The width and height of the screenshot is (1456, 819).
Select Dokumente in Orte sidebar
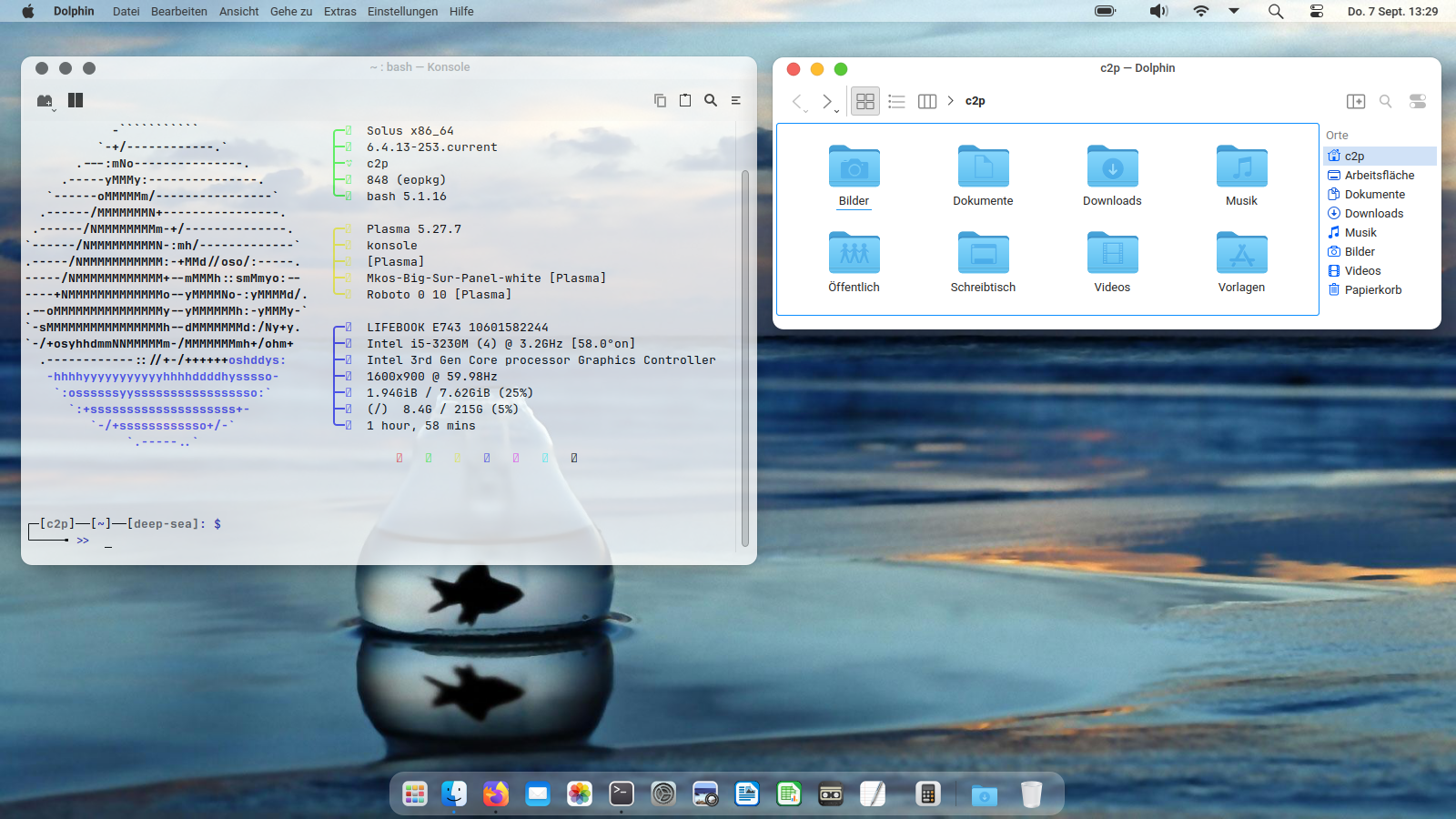click(1380, 194)
